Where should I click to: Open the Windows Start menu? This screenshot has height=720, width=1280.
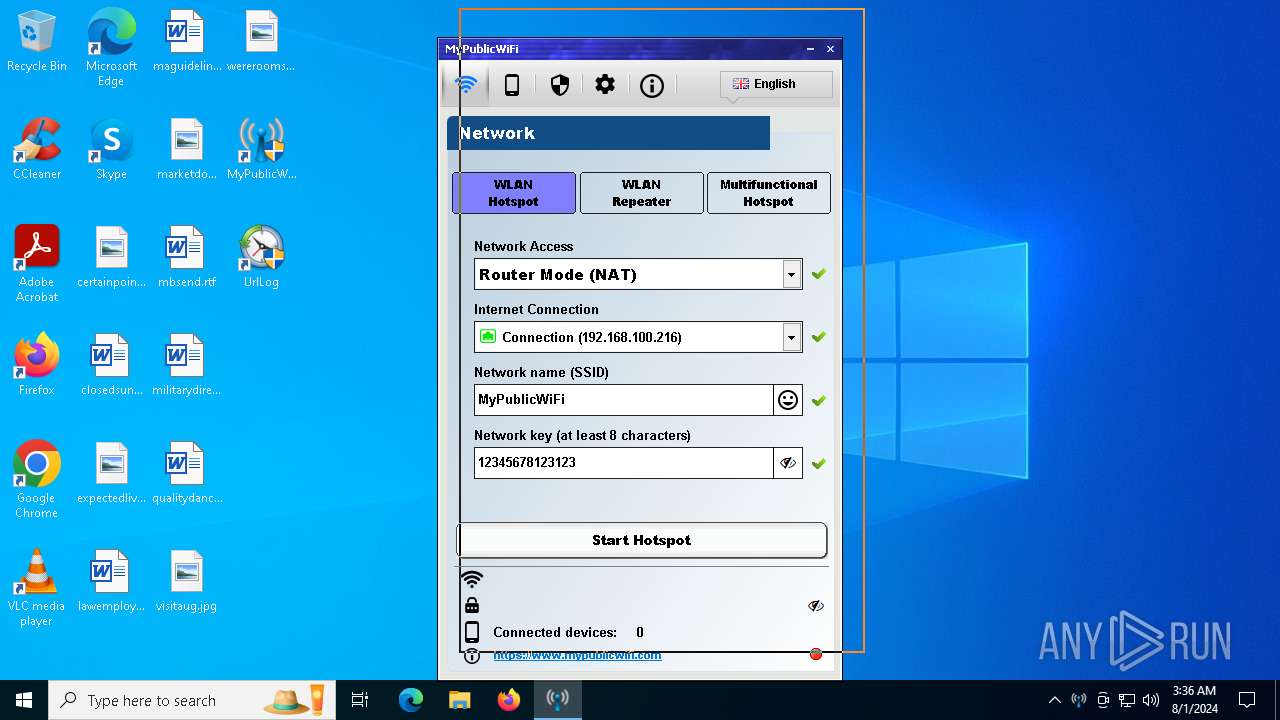pos(24,700)
